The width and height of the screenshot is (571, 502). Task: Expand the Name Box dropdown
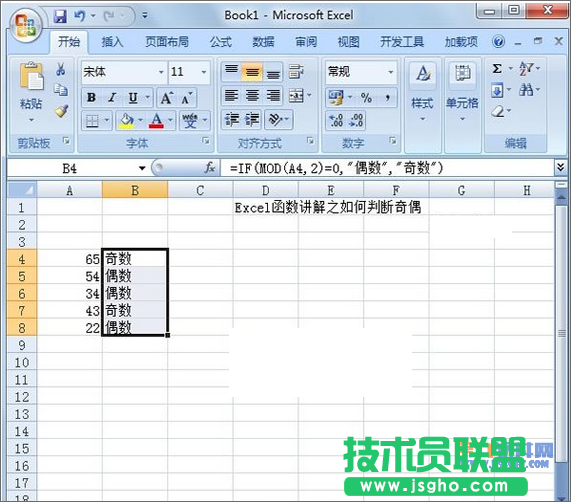point(142,168)
